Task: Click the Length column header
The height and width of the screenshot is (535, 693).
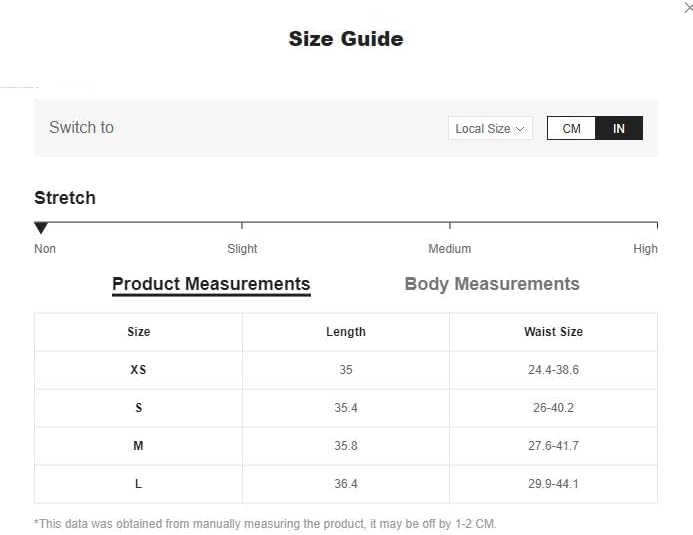Action: [346, 332]
